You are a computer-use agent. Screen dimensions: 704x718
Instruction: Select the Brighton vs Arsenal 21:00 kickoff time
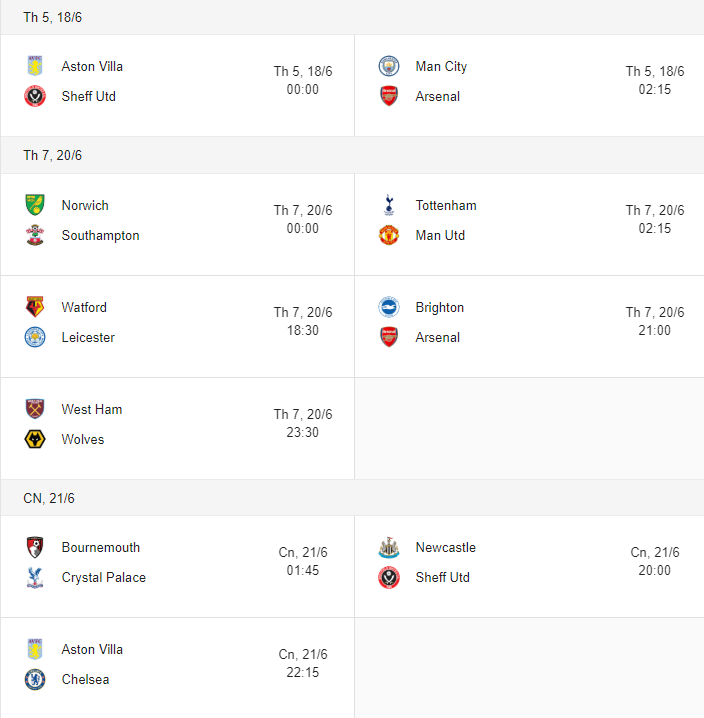click(655, 330)
